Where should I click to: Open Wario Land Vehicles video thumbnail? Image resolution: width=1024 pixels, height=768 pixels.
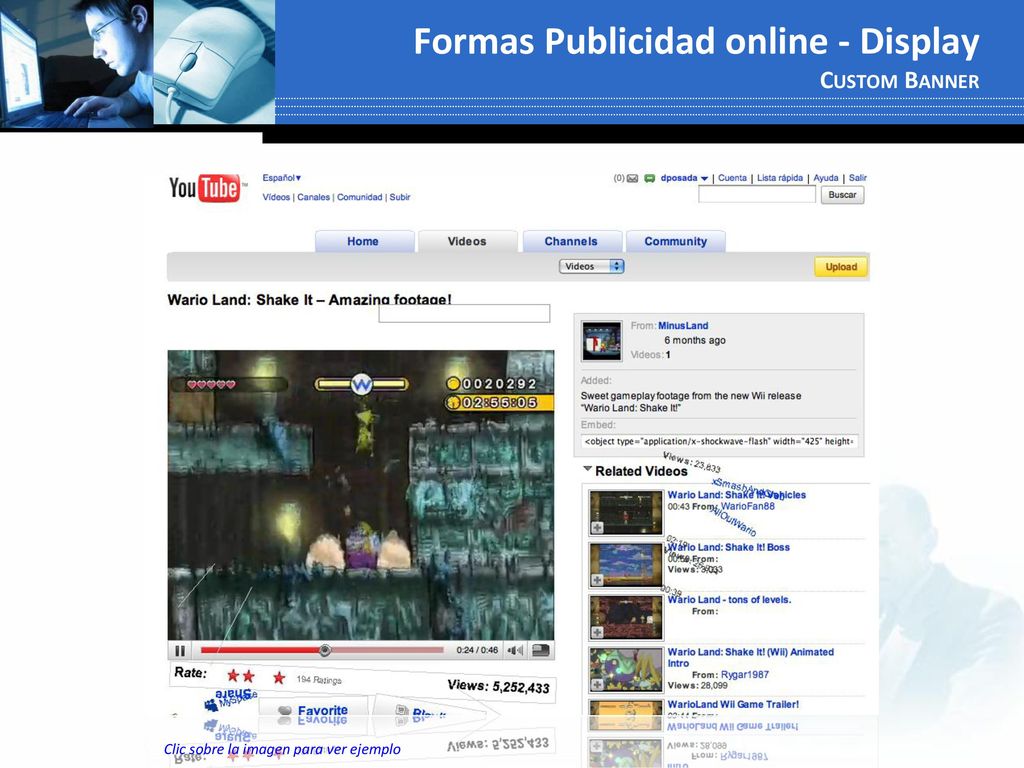click(626, 513)
